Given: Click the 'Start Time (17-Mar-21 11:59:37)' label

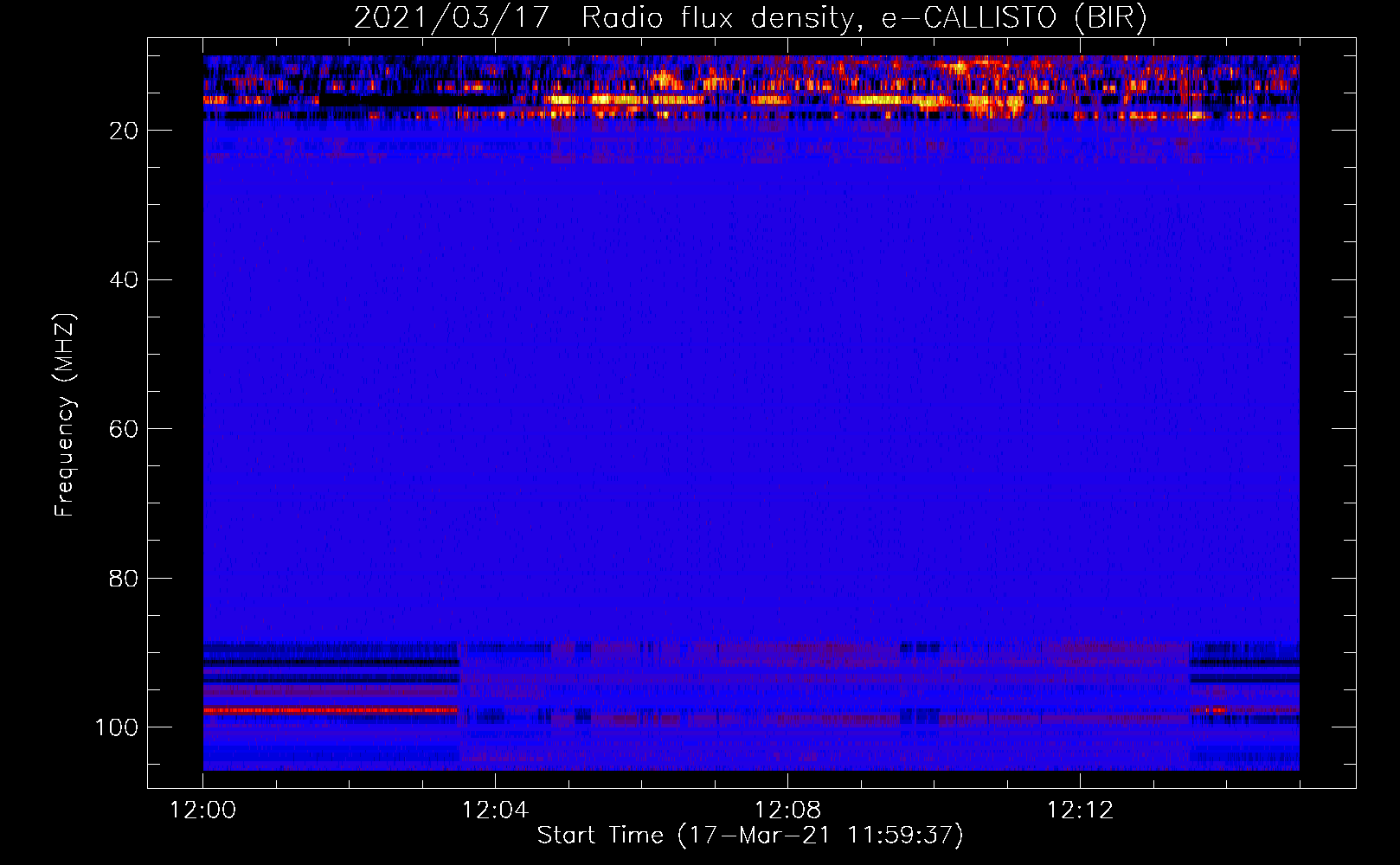Looking at the screenshot, I should click(750, 835).
